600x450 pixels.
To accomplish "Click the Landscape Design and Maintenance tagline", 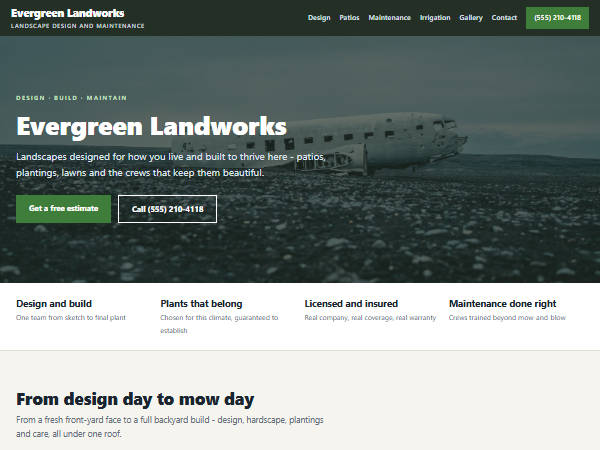I will (x=78, y=26).
